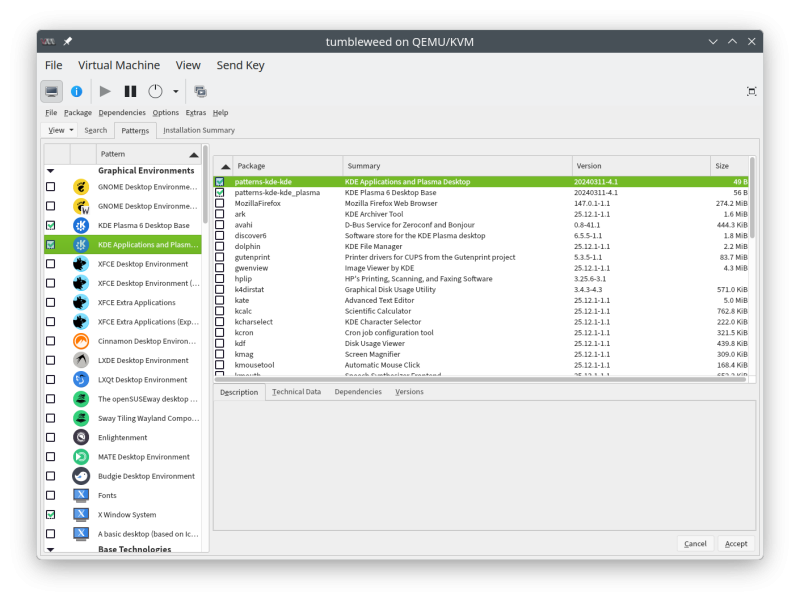Sort by the Version column header
This screenshot has height=603, width=800.
(x=641, y=166)
